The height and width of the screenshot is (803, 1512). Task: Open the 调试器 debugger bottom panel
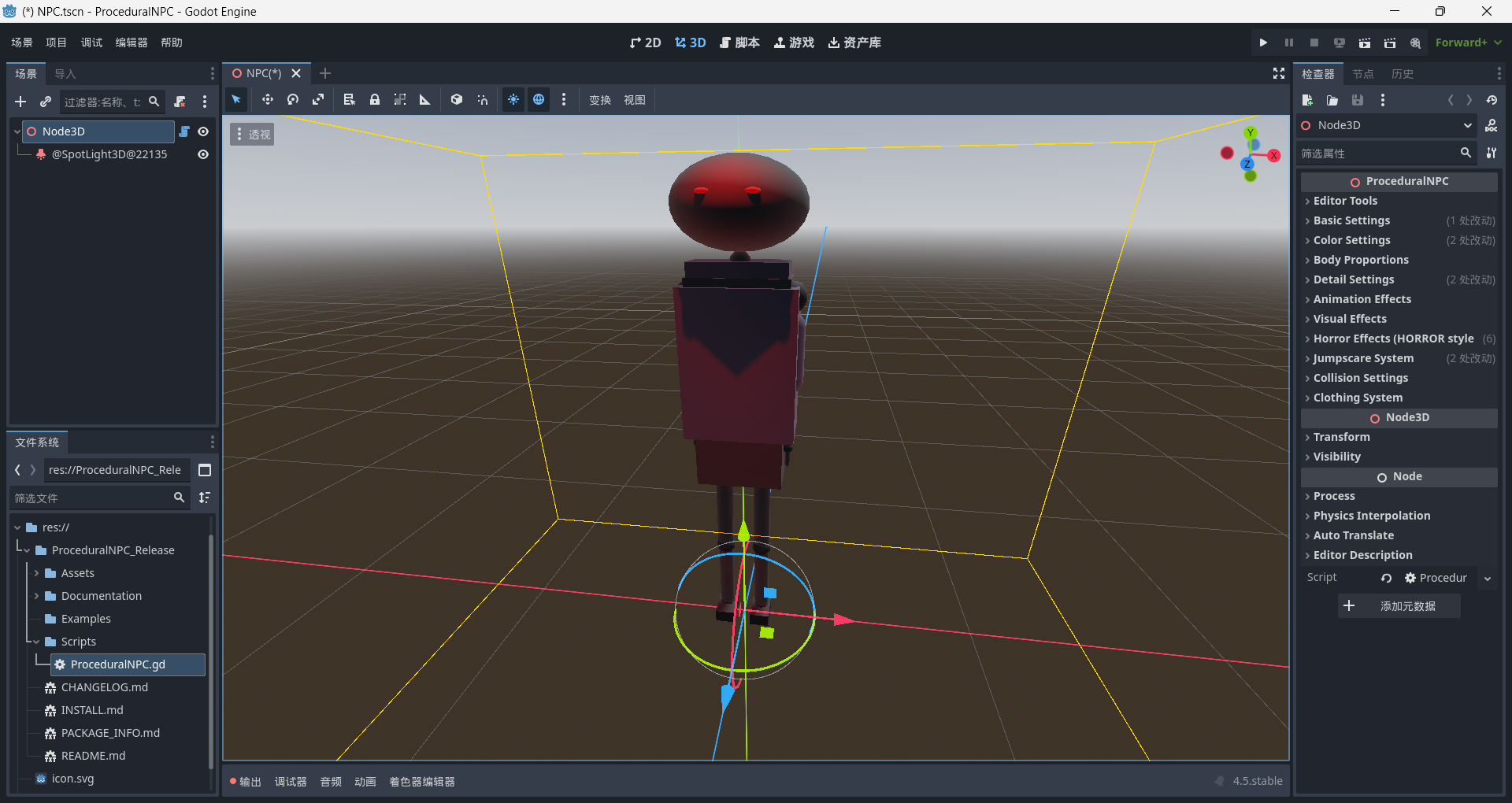(x=291, y=782)
